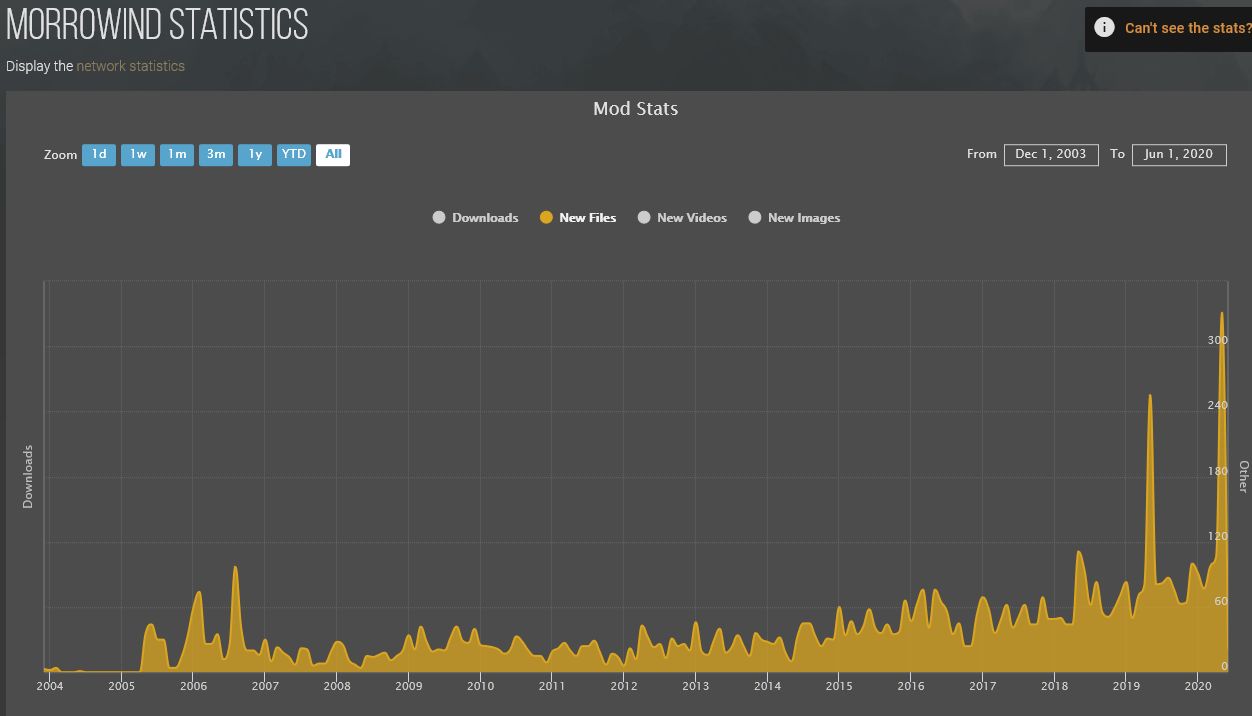
Task: Click the Morrowind Statistics heading
Action: [x=157, y=24]
